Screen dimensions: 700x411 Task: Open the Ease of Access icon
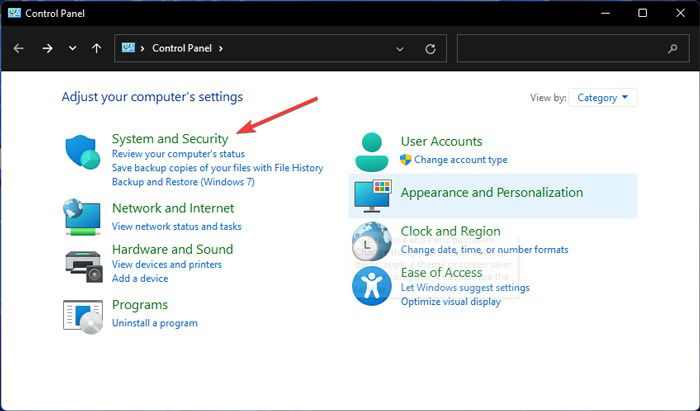(x=371, y=286)
